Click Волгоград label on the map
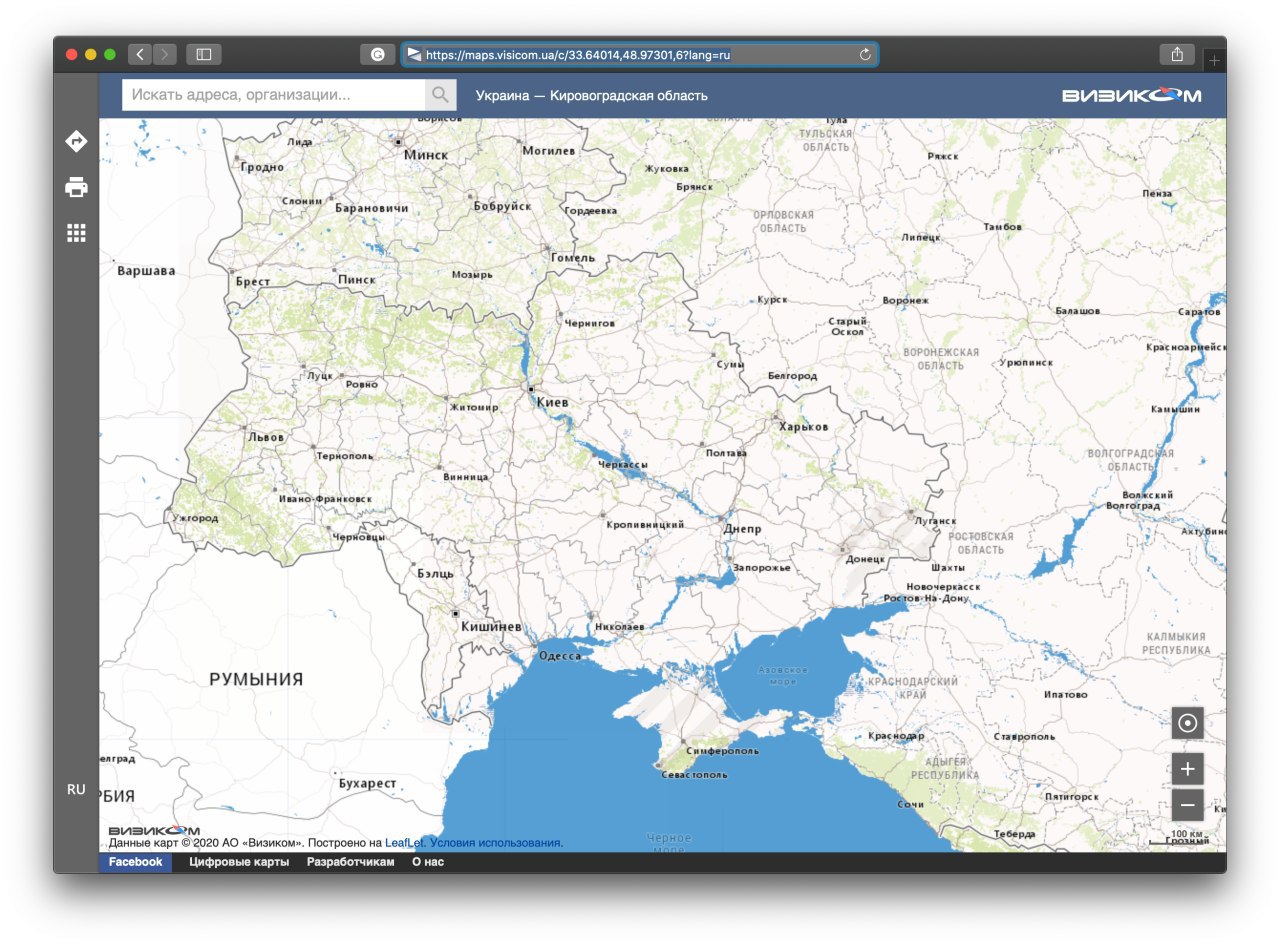 pyautogui.click(x=1132, y=507)
